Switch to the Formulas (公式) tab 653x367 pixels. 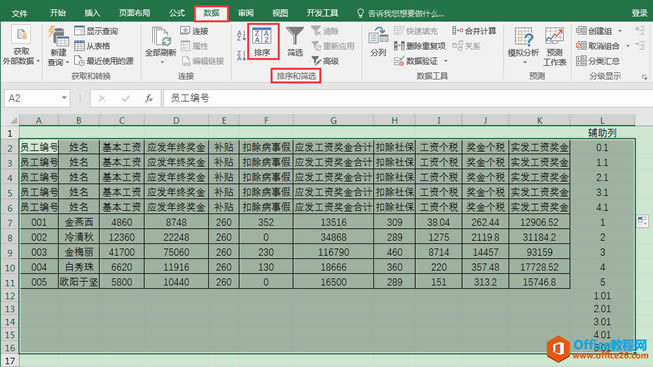[x=177, y=13]
